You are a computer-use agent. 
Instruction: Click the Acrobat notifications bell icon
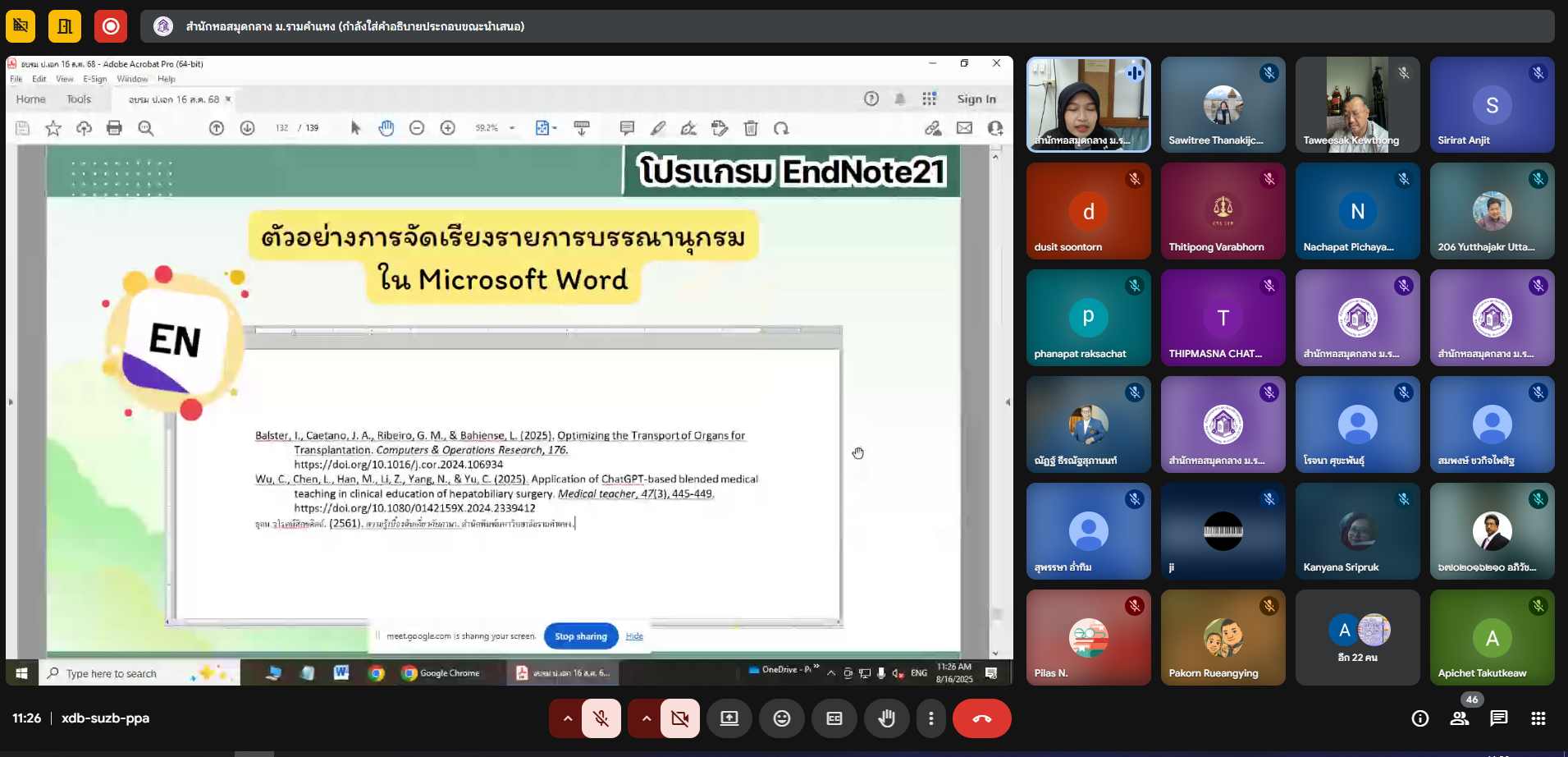[x=900, y=99]
